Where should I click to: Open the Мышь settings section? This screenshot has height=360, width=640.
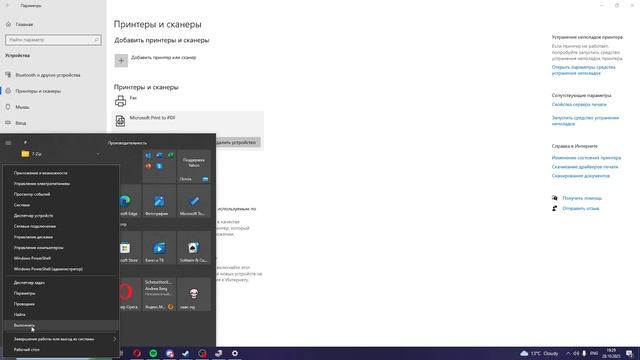53,107
